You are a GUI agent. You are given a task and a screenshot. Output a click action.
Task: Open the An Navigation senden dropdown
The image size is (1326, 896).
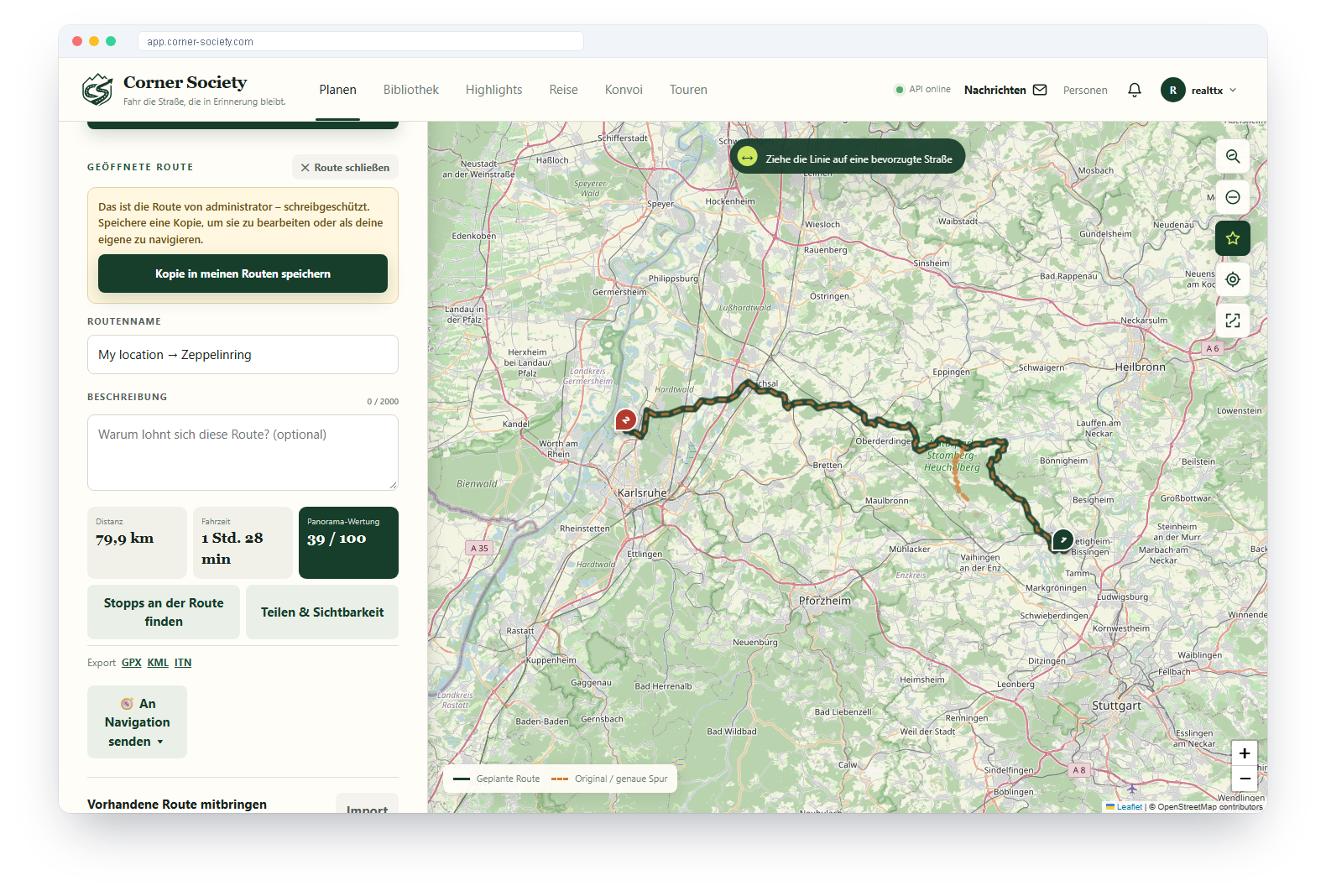click(x=137, y=722)
